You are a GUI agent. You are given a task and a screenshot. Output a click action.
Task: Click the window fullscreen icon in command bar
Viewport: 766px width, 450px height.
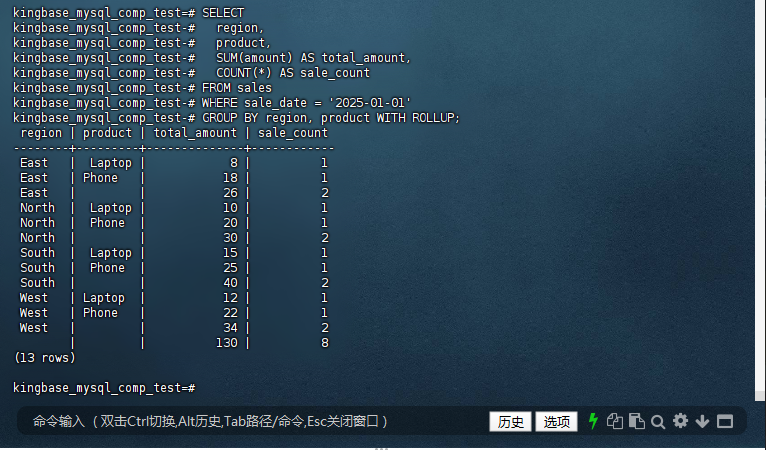(x=725, y=421)
